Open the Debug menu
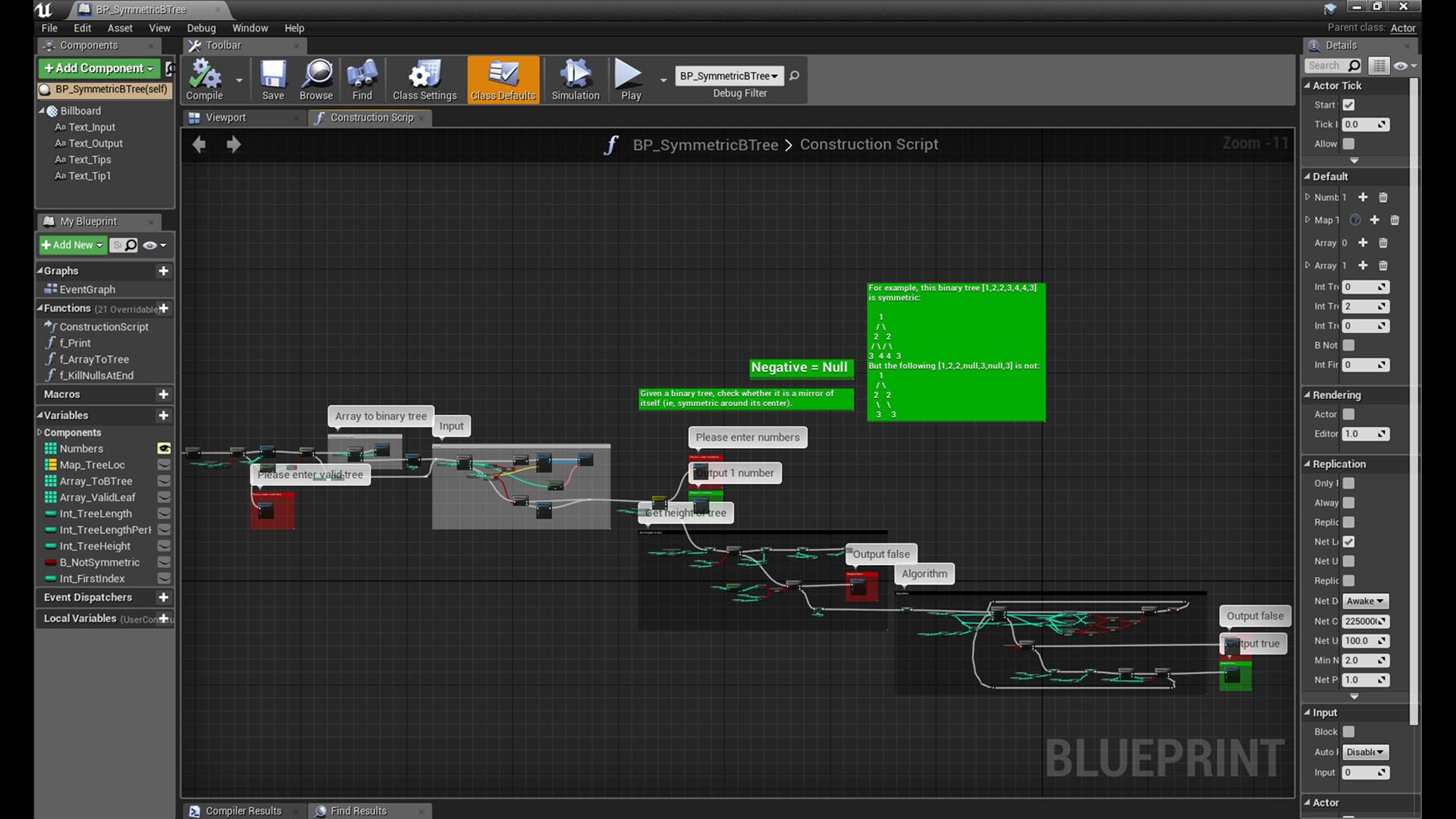 click(201, 28)
